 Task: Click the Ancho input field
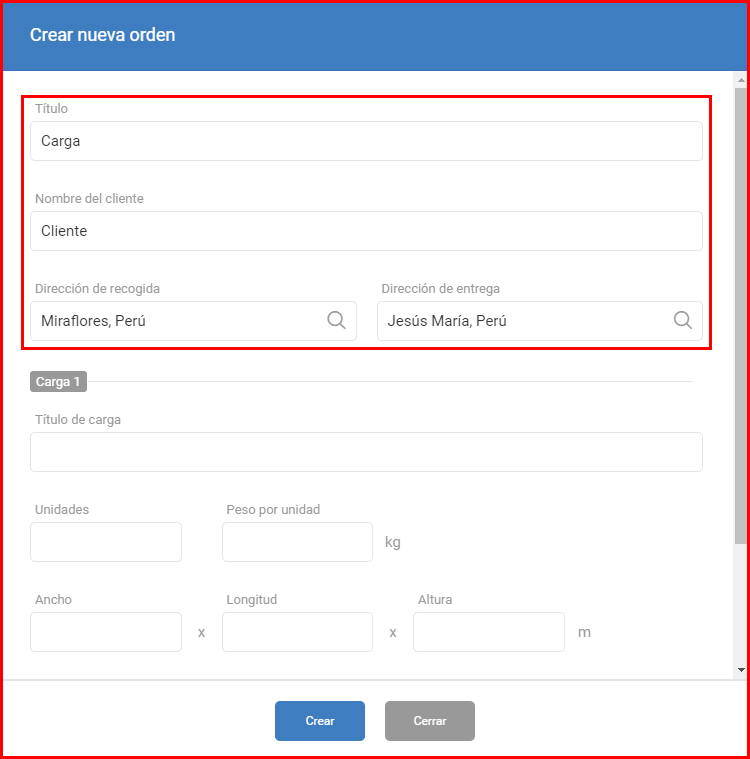pos(106,632)
